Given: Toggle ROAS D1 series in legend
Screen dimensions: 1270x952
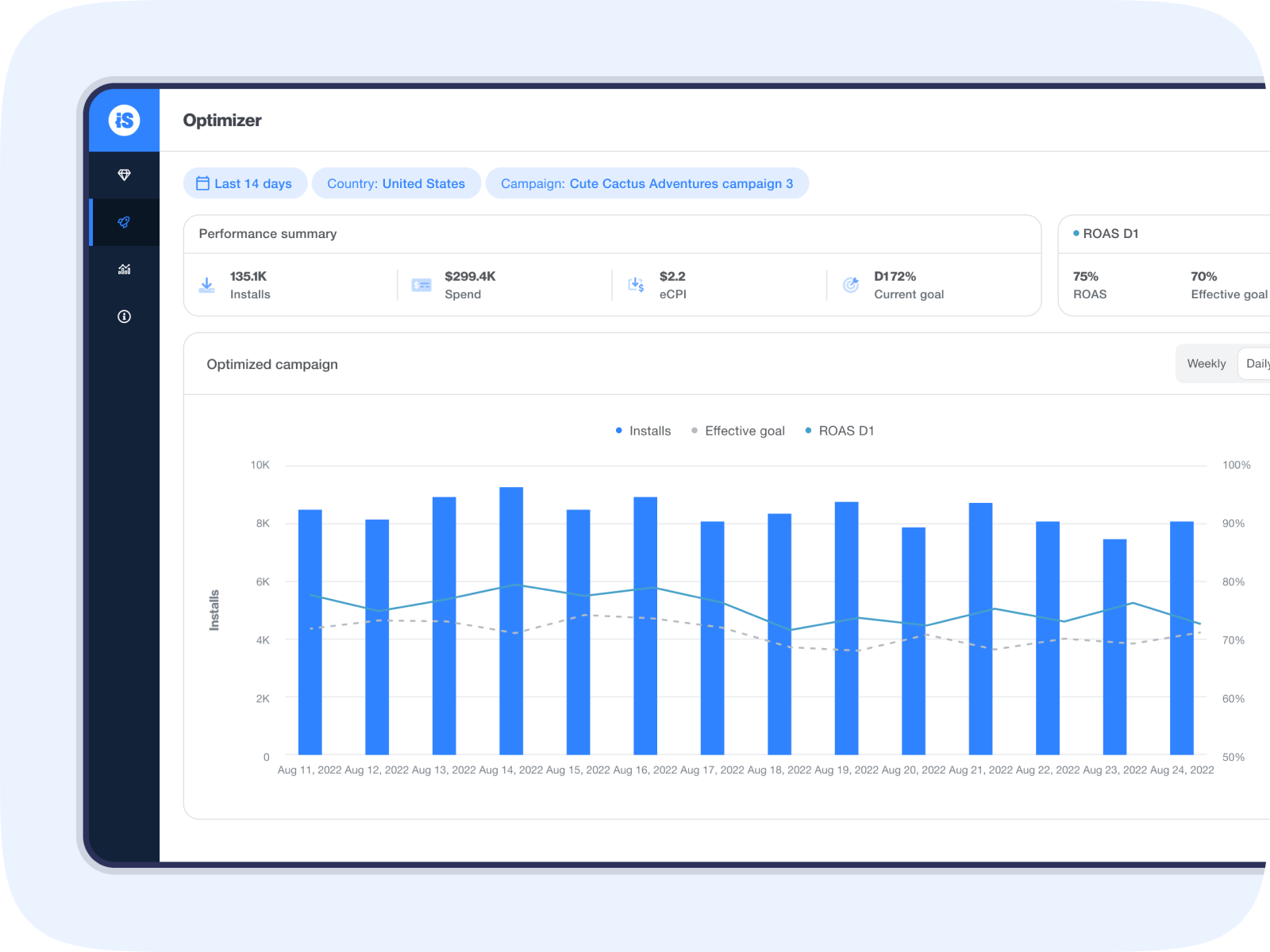Looking at the screenshot, I should [839, 431].
